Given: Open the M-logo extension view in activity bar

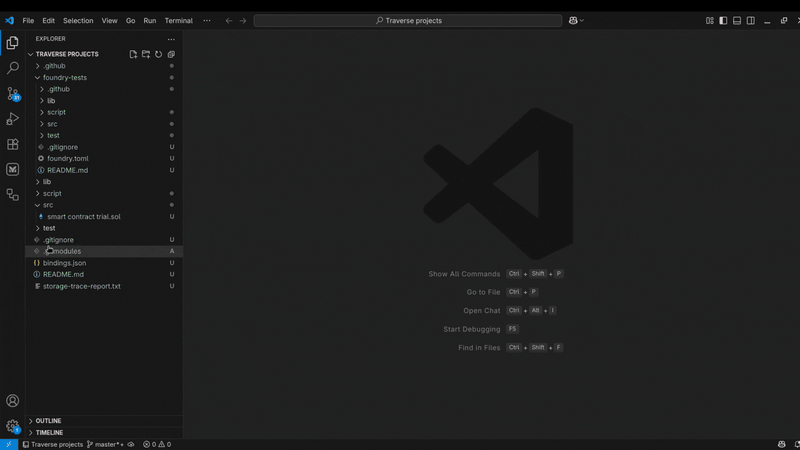Looking at the screenshot, I should point(12,169).
